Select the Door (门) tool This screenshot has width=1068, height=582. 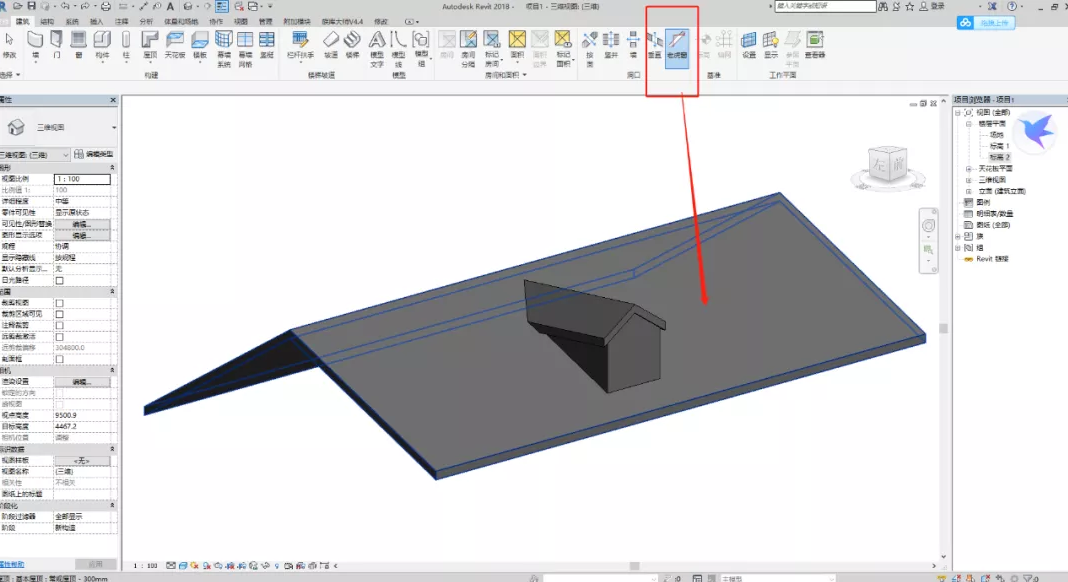coord(57,45)
